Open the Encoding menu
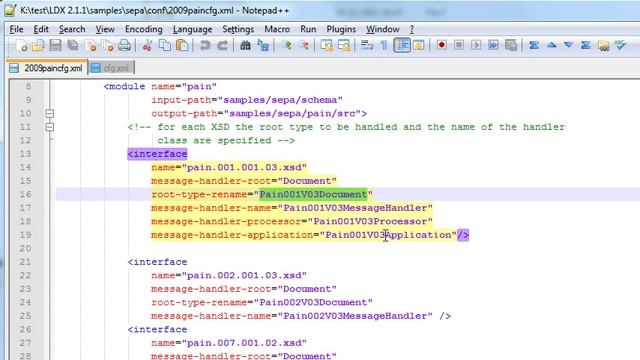The image size is (640, 360). coord(144,29)
